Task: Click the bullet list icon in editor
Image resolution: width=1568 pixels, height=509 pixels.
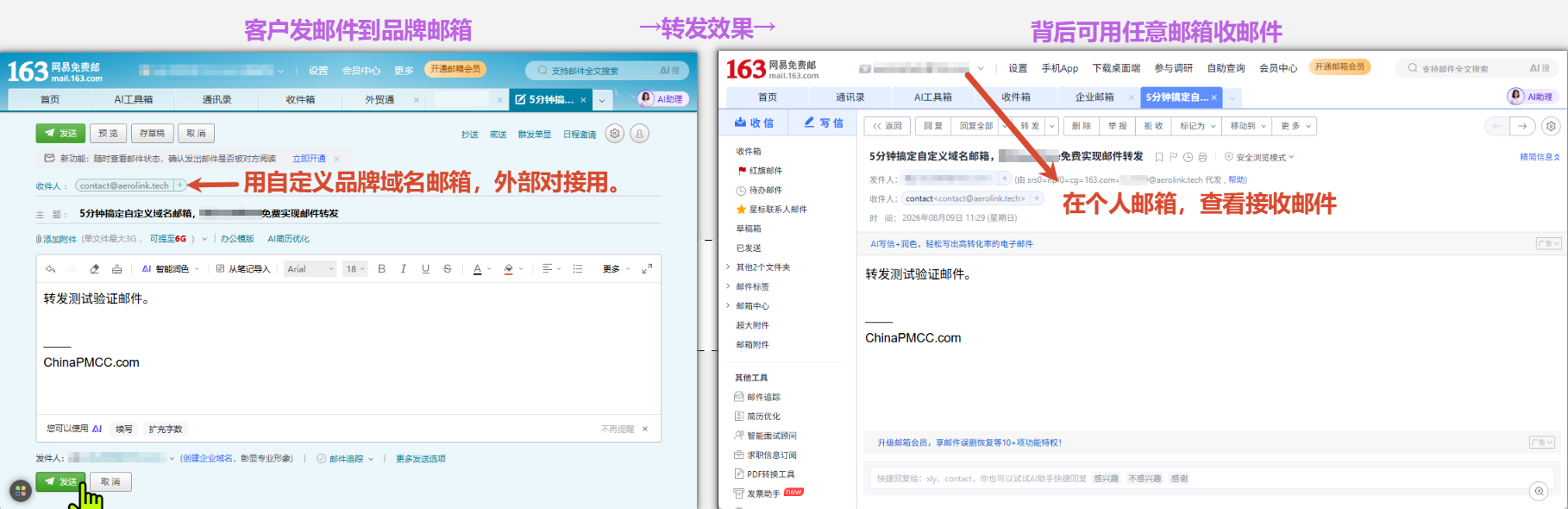Action: [x=578, y=269]
